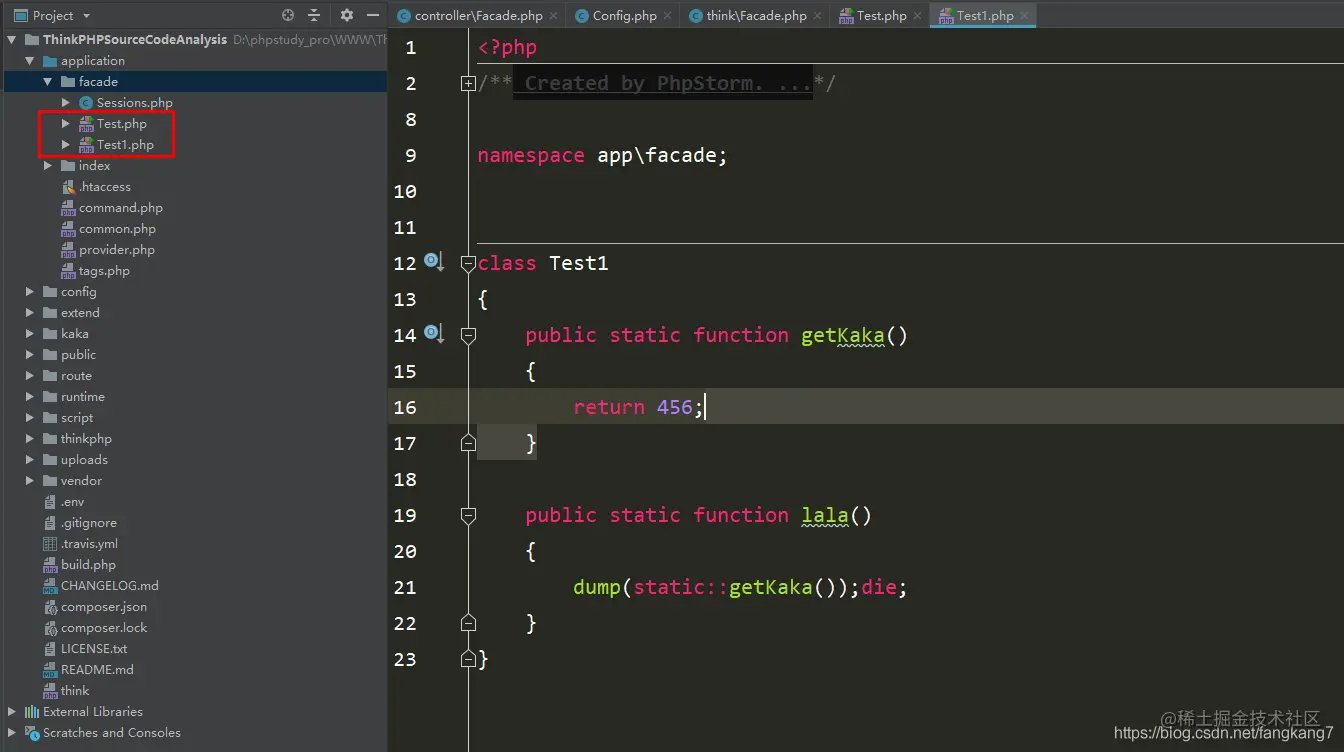Select the thinkphp folder
1344x752 pixels.
[x=86, y=439]
